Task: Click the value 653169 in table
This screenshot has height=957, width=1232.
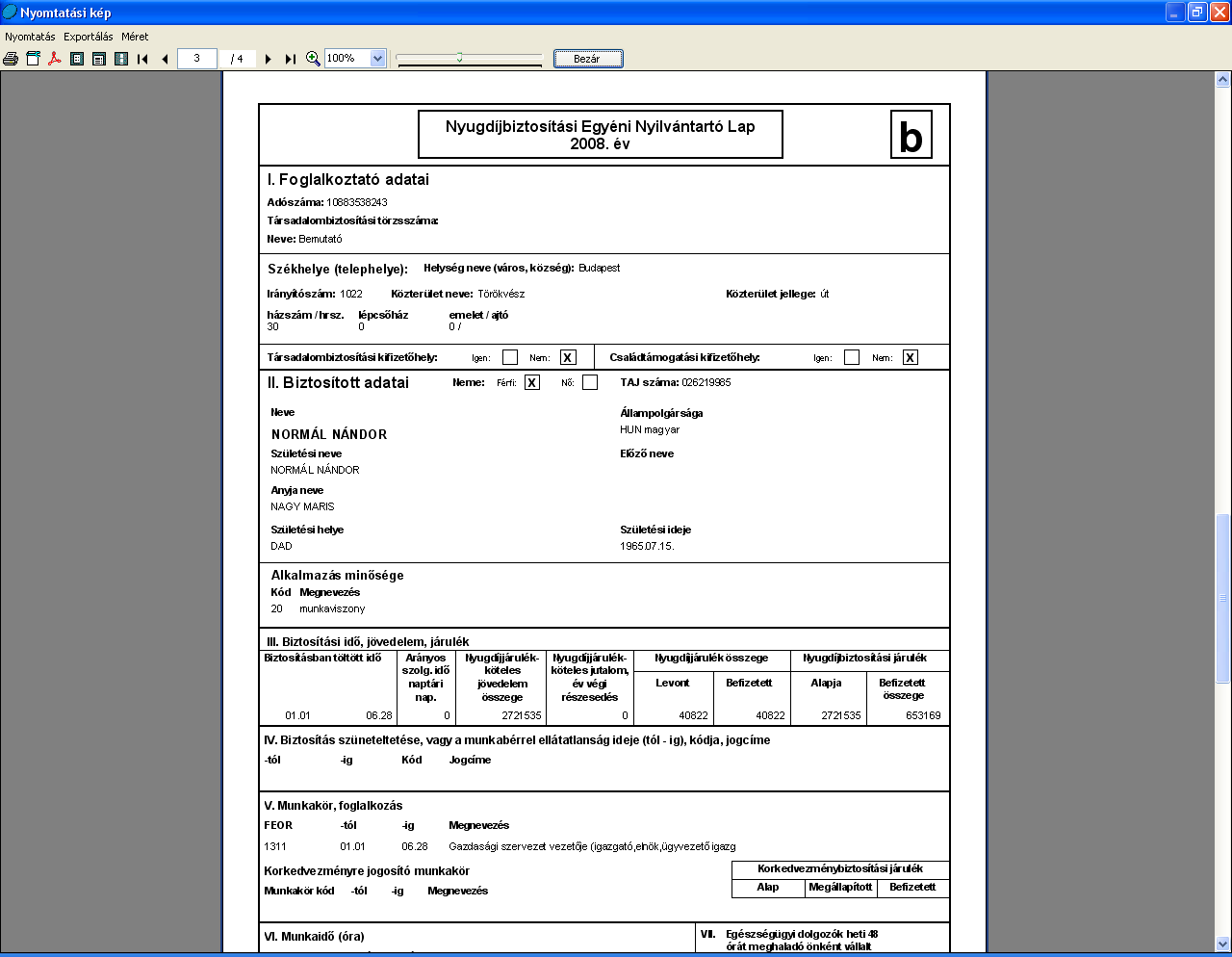Action: point(923,715)
